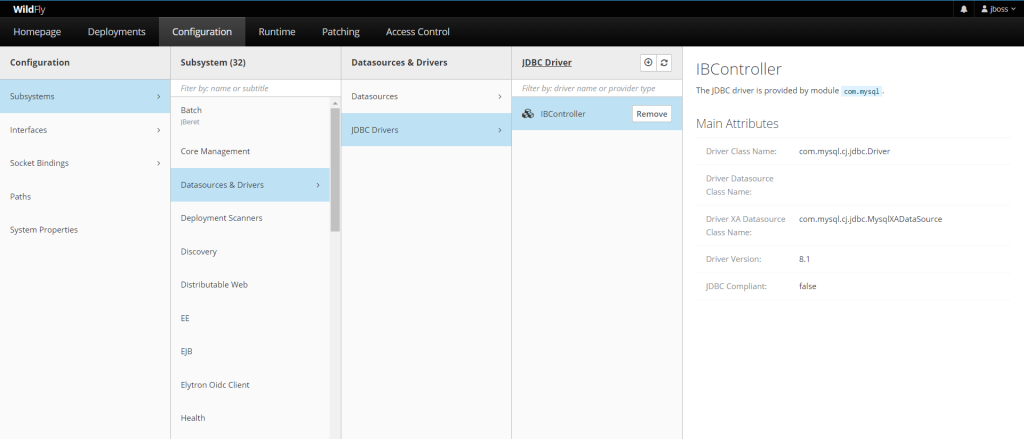The height and width of the screenshot is (439, 1024).
Task: Select the EJB subsystem
Action: click(x=250, y=351)
